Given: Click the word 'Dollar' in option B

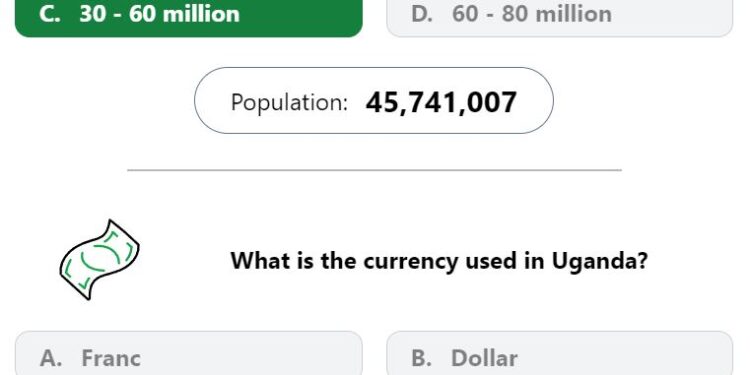Looking at the screenshot, I should tap(484, 358).
